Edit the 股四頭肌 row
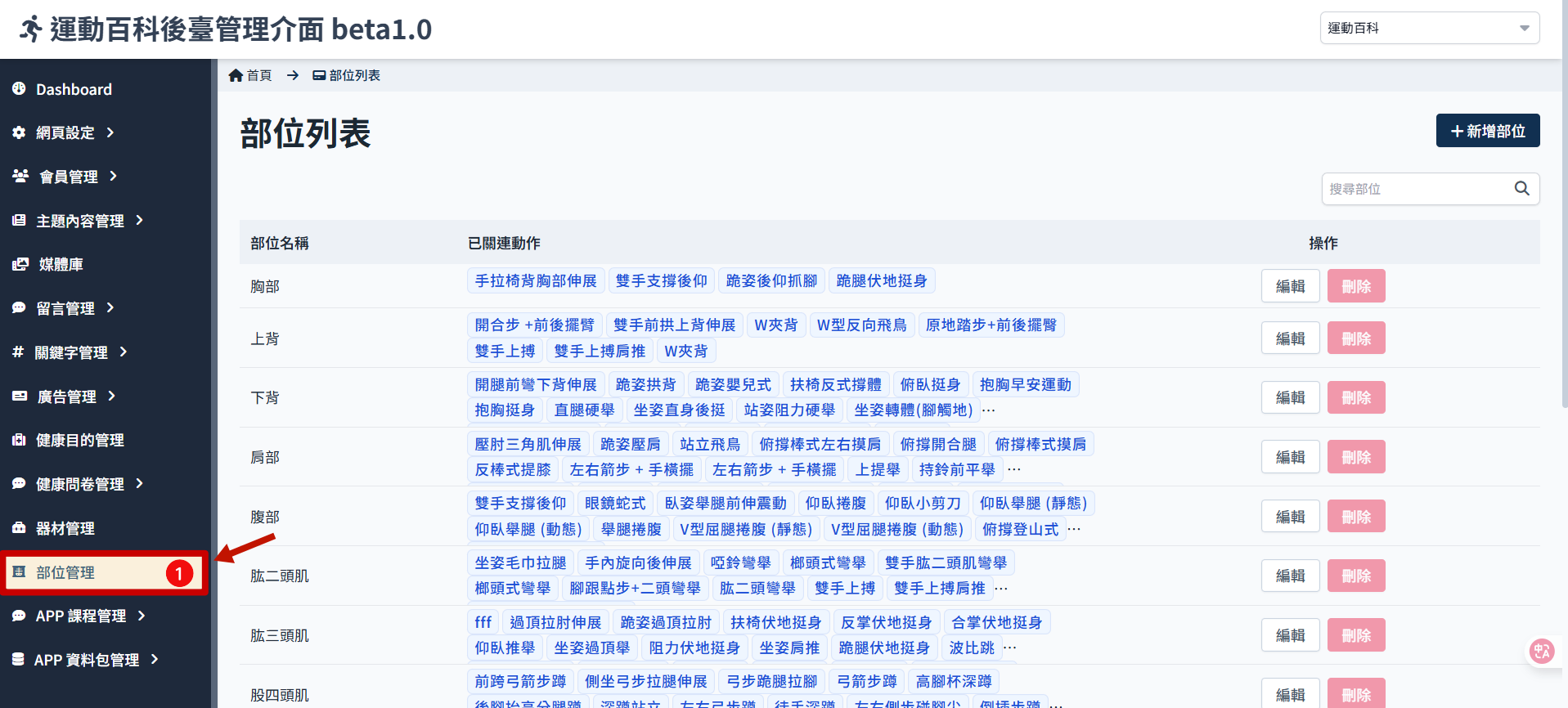The height and width of the screenshot is (708, 1568). tap(1290, 694)
